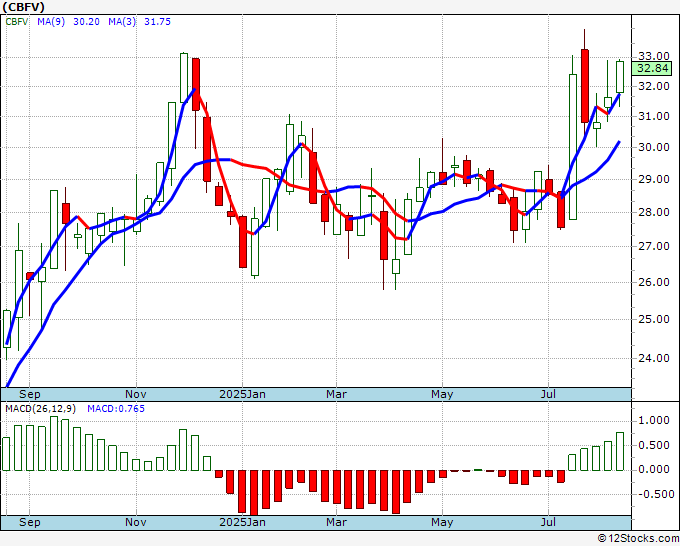
Task: Click the May label on price chart axis
Action: 442,394
